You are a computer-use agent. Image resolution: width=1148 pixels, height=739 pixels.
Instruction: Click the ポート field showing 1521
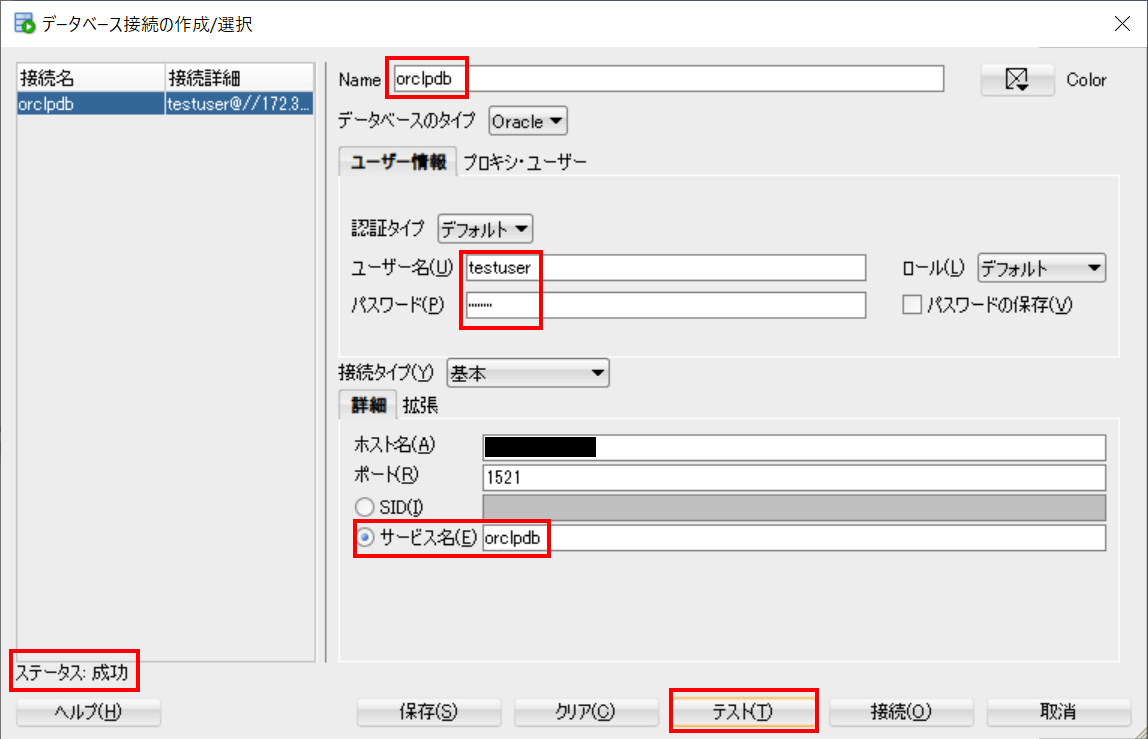(794, 478)
